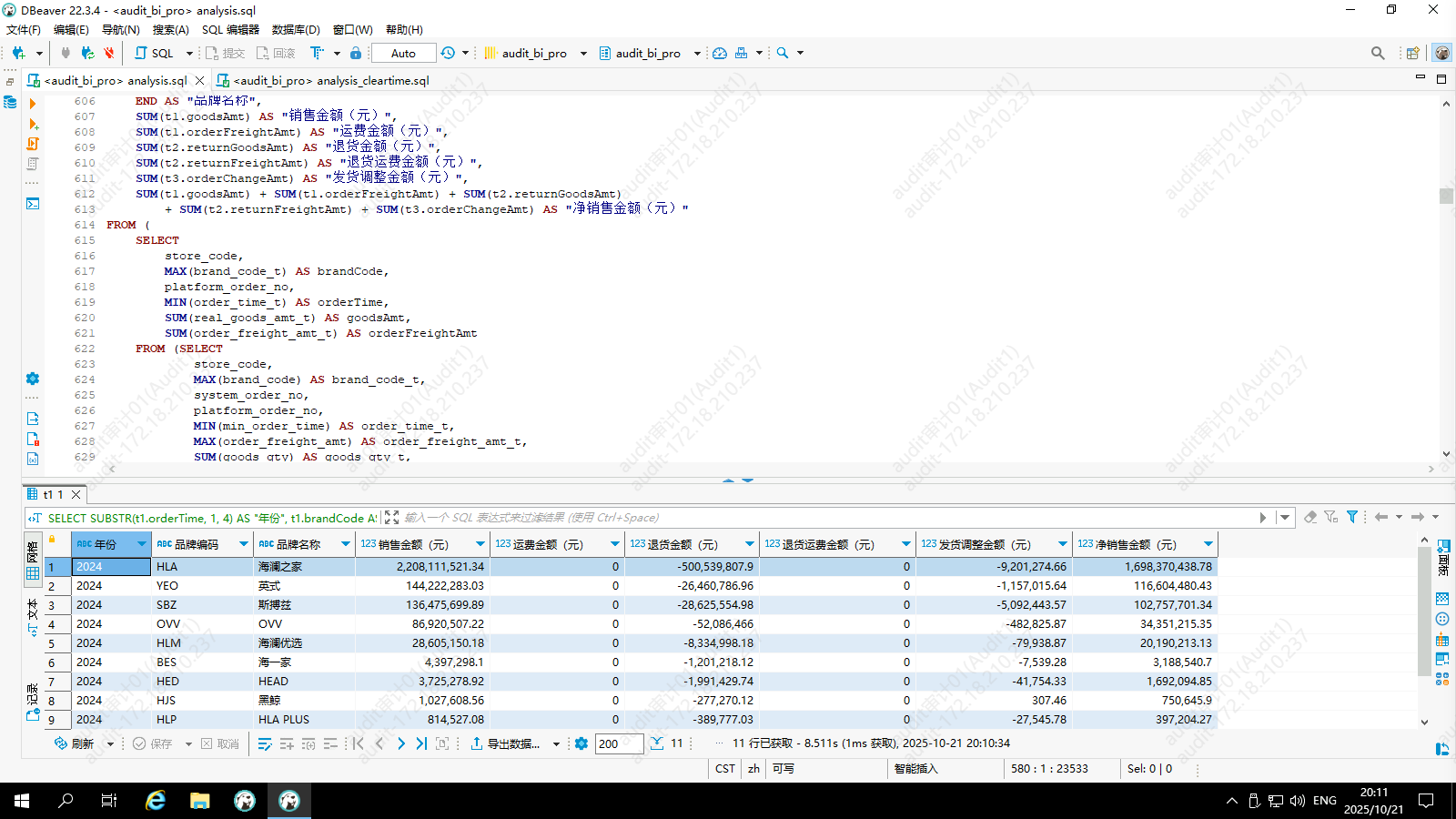This screenshot has width=1456, height=819.
Task: Open the SQL 编辑器 menu
Action: click(230, 29)
